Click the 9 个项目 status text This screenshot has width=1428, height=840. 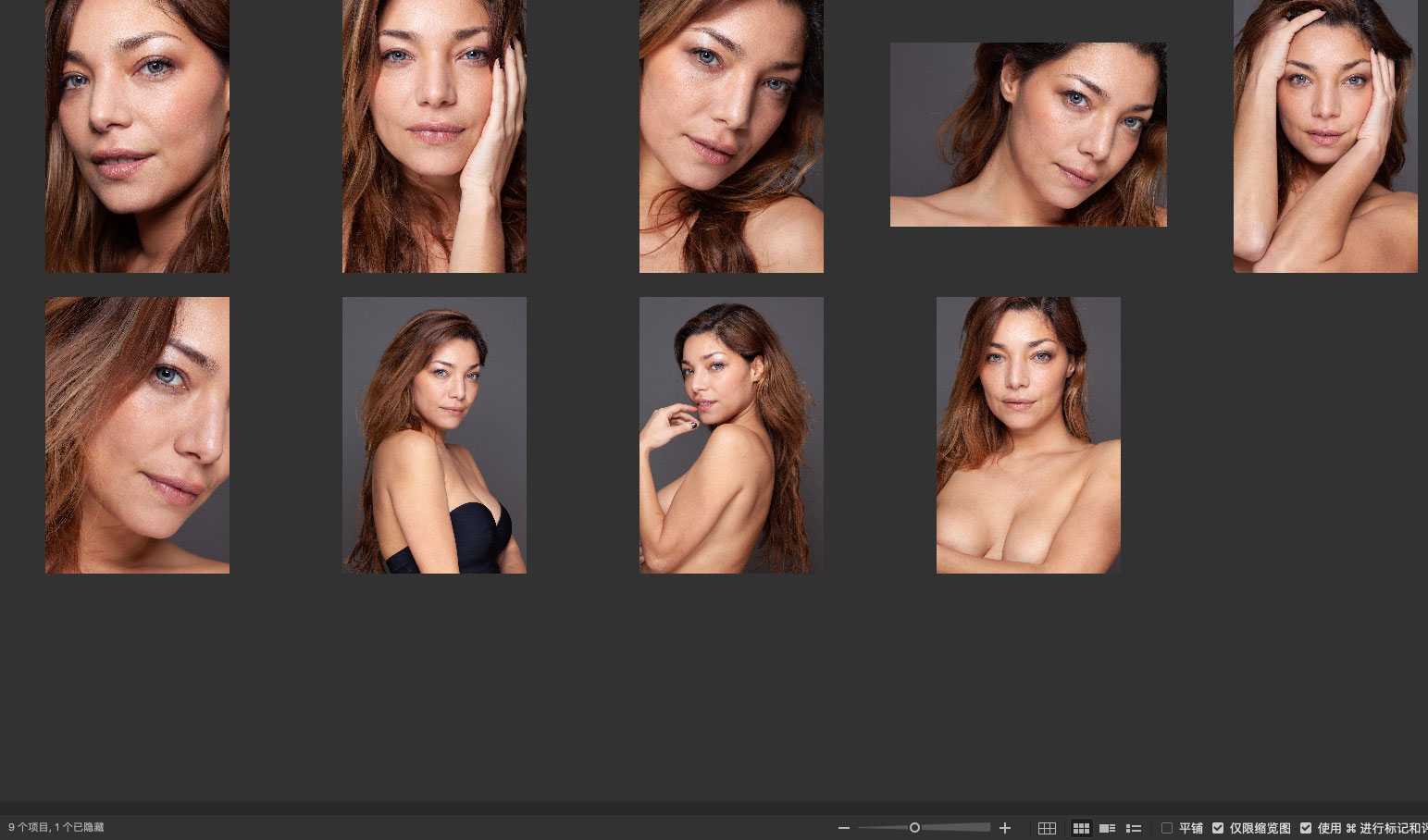point(56,827)
